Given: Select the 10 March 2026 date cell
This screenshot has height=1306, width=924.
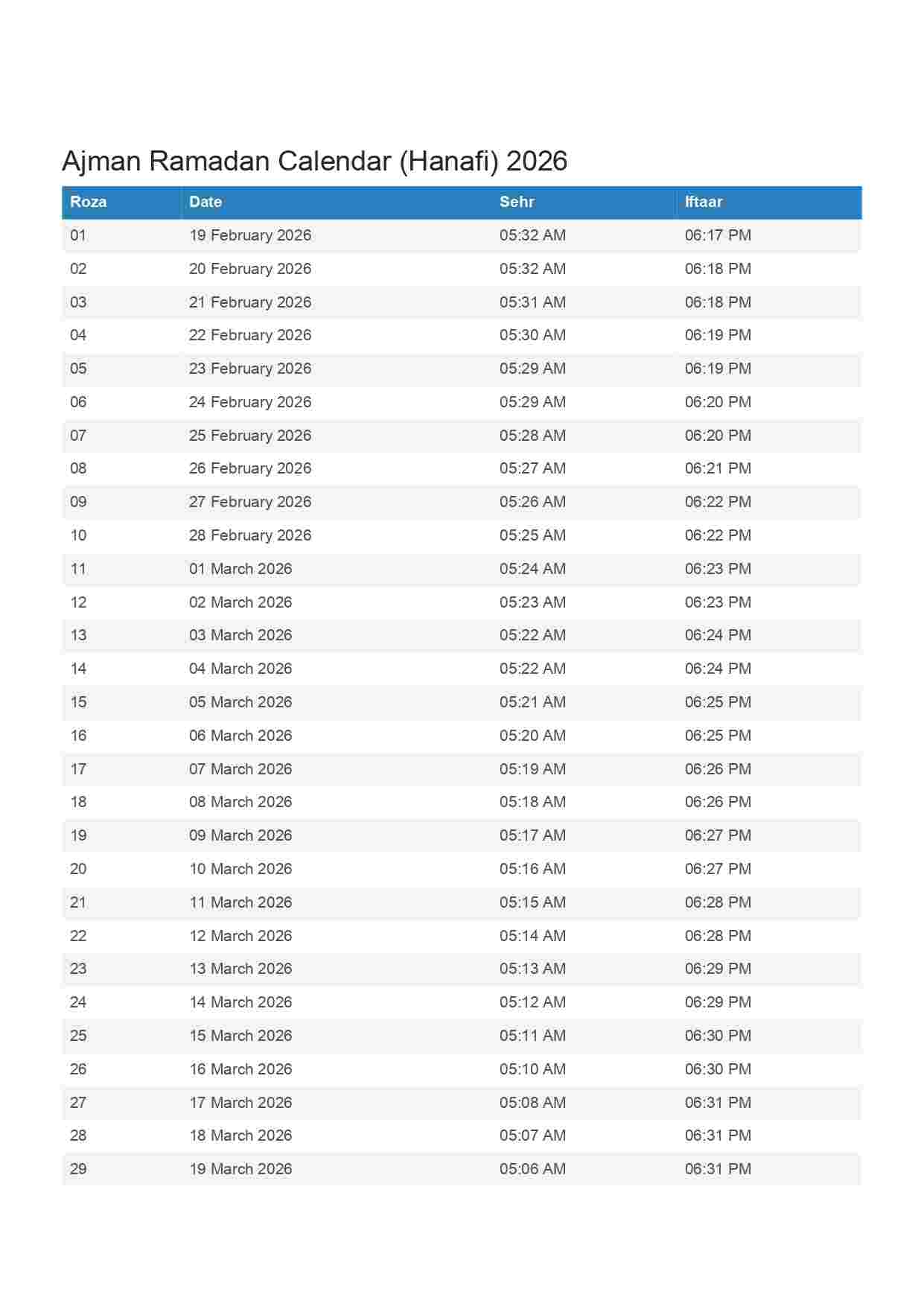Looking at the screenshot, I should pos(240,869).
